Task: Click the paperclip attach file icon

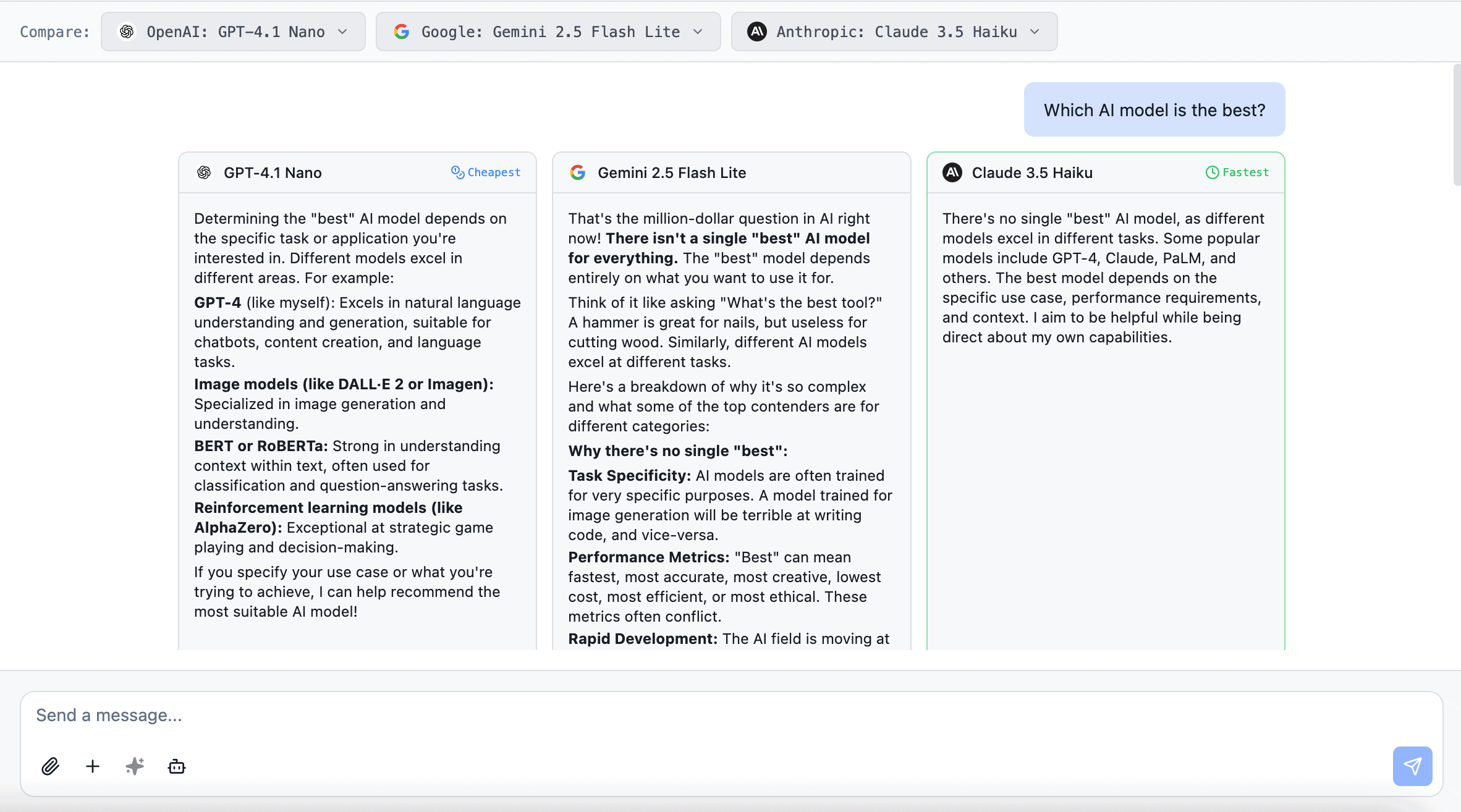Action: point(50,766)
